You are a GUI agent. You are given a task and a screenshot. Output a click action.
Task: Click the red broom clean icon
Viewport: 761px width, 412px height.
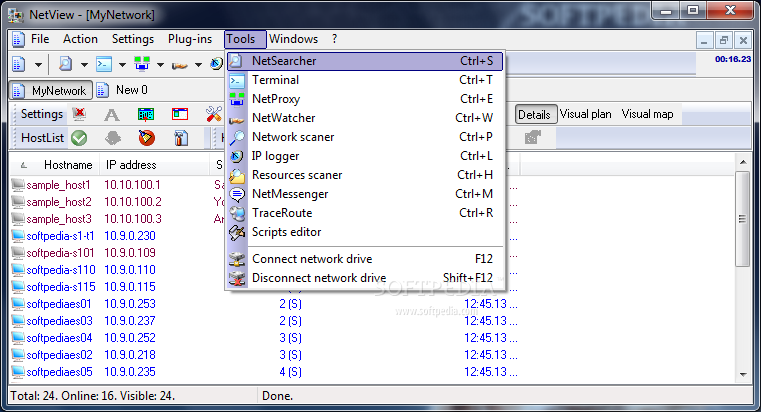146,138
